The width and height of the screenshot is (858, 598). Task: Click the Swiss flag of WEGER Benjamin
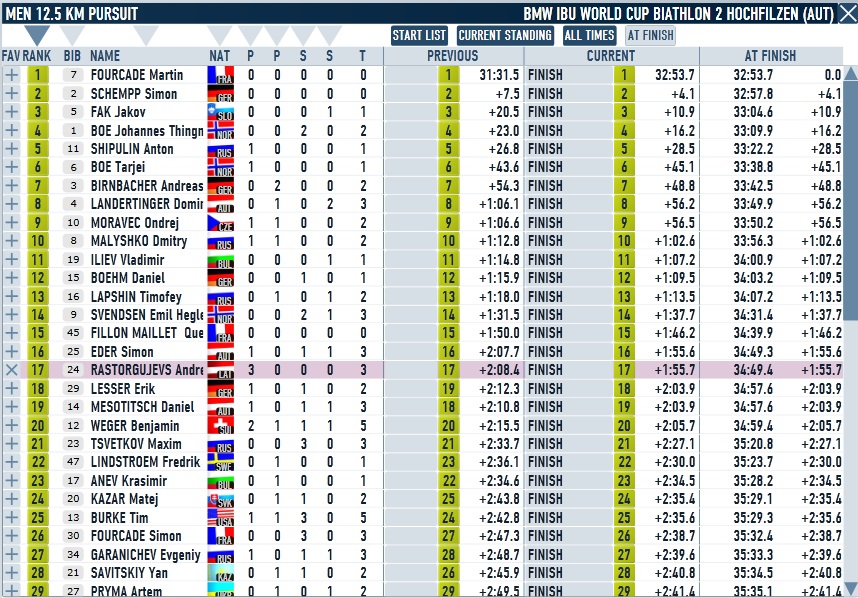click(x=221, y=426)
